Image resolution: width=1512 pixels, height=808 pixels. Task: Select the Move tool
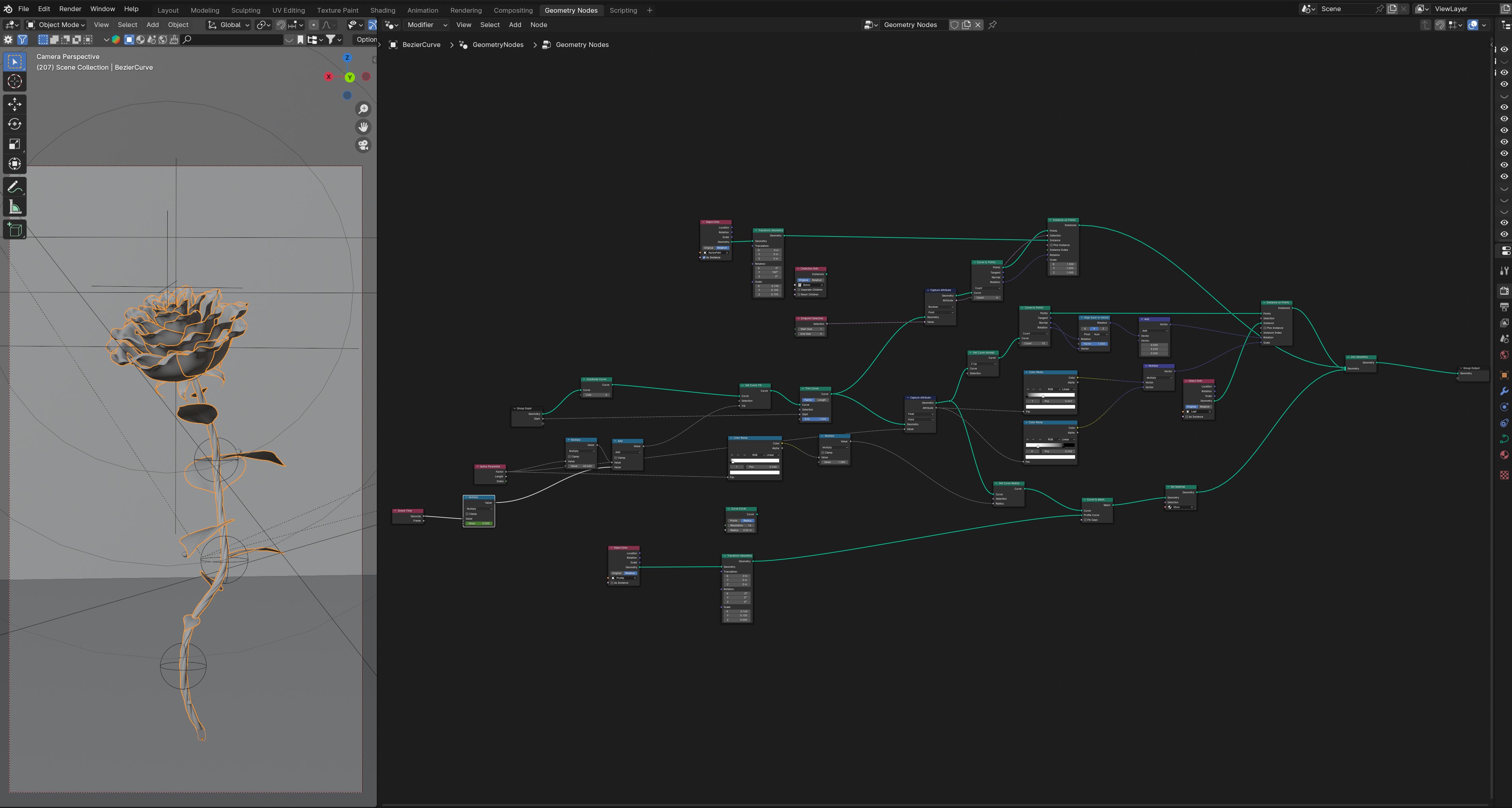15,104
